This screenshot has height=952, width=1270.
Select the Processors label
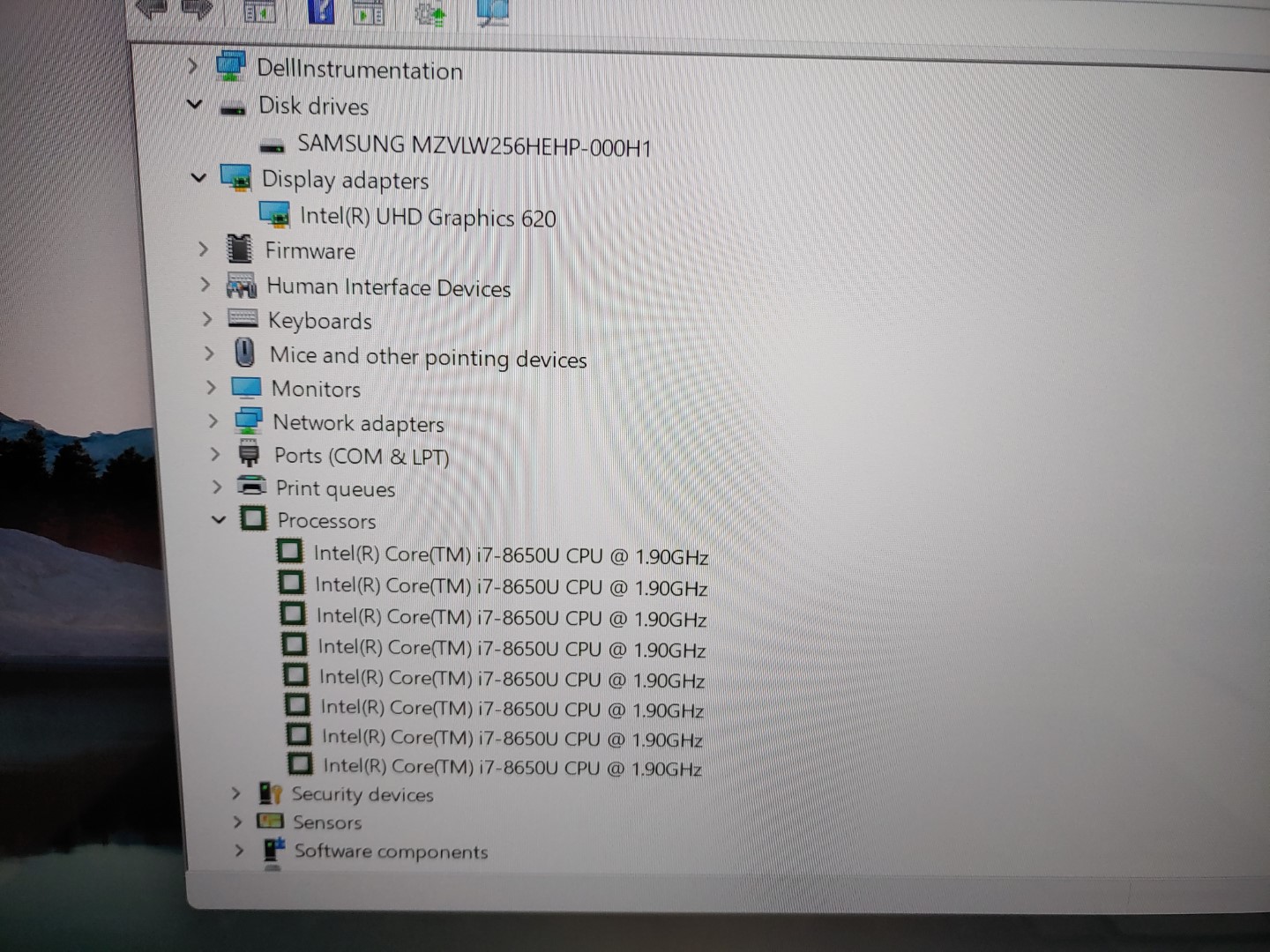(326, 521)
